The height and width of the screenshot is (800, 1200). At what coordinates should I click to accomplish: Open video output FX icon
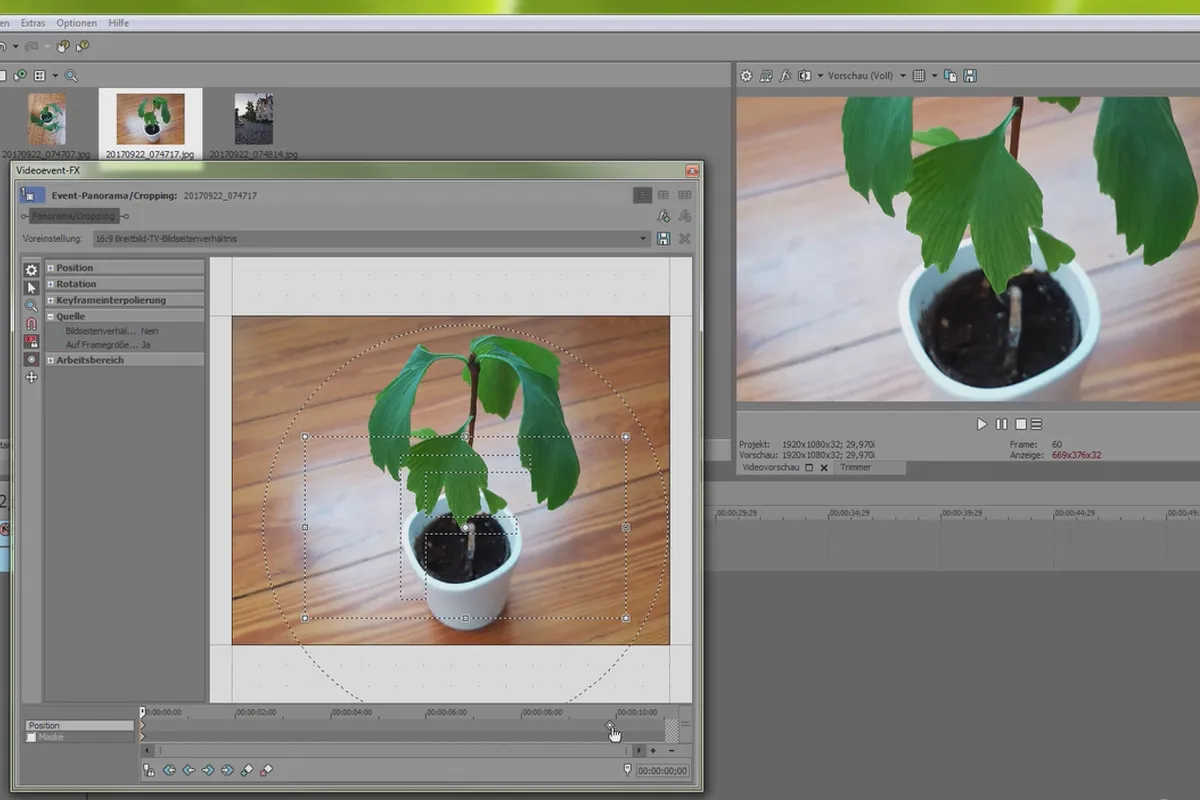coord(785,76)
